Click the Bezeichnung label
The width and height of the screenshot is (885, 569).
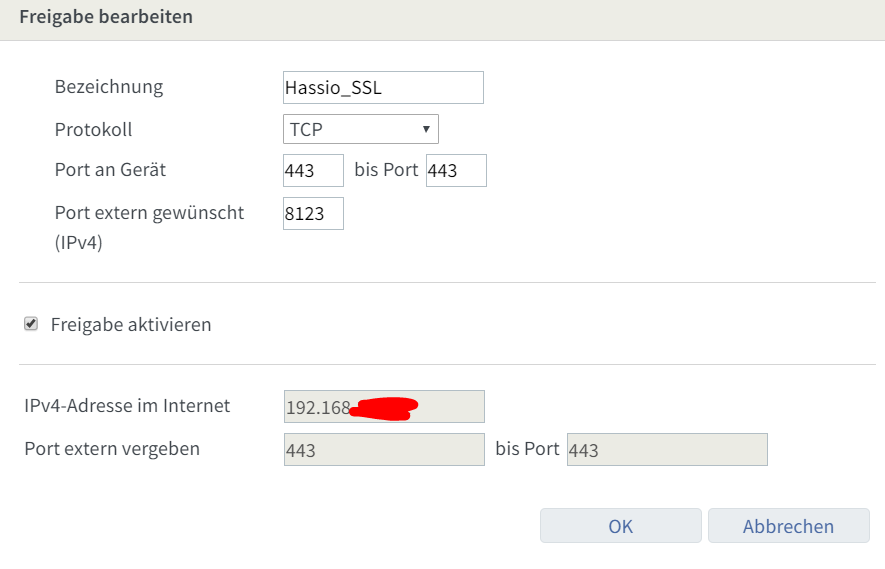coord(109,87)
